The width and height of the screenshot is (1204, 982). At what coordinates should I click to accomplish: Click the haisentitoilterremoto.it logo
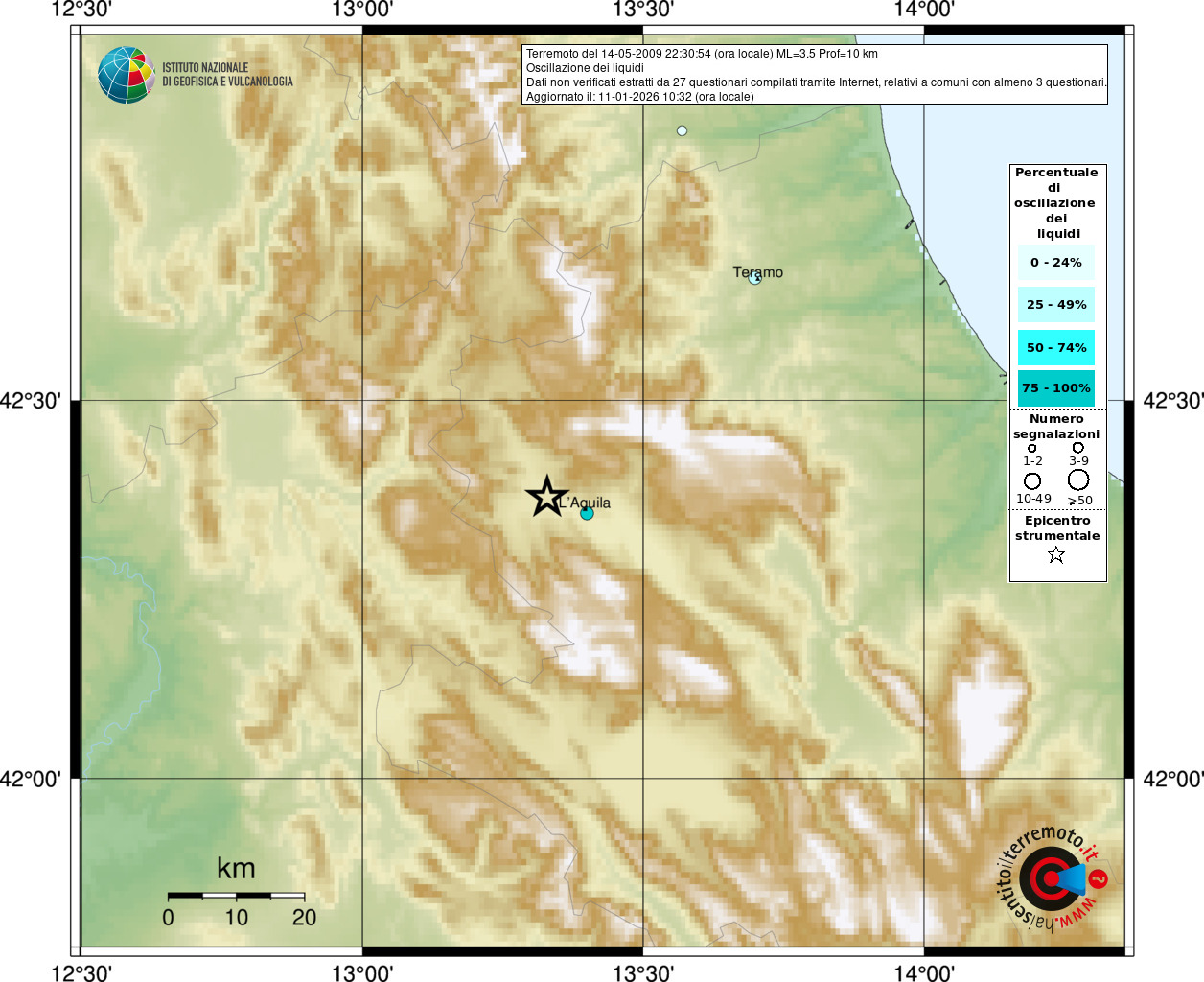(1053, 878)
